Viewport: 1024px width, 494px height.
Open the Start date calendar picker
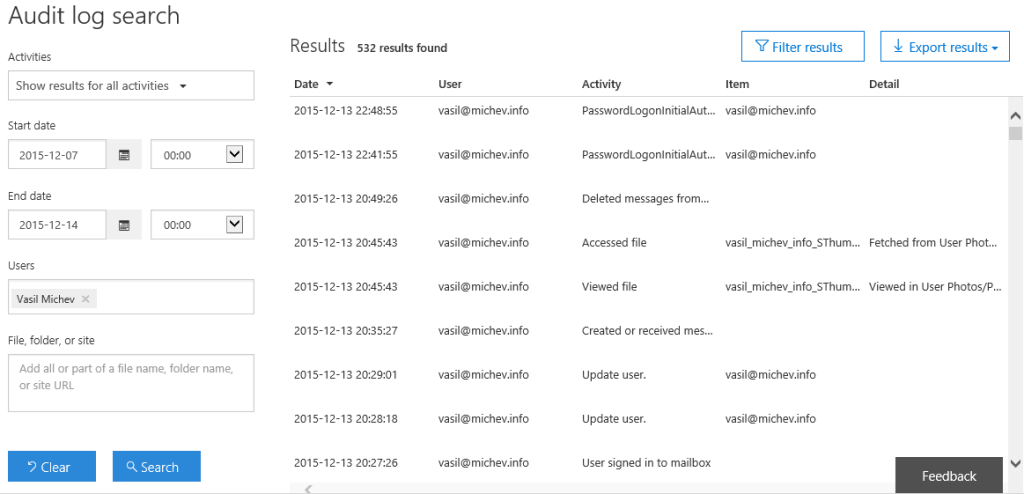click(124, 155)
